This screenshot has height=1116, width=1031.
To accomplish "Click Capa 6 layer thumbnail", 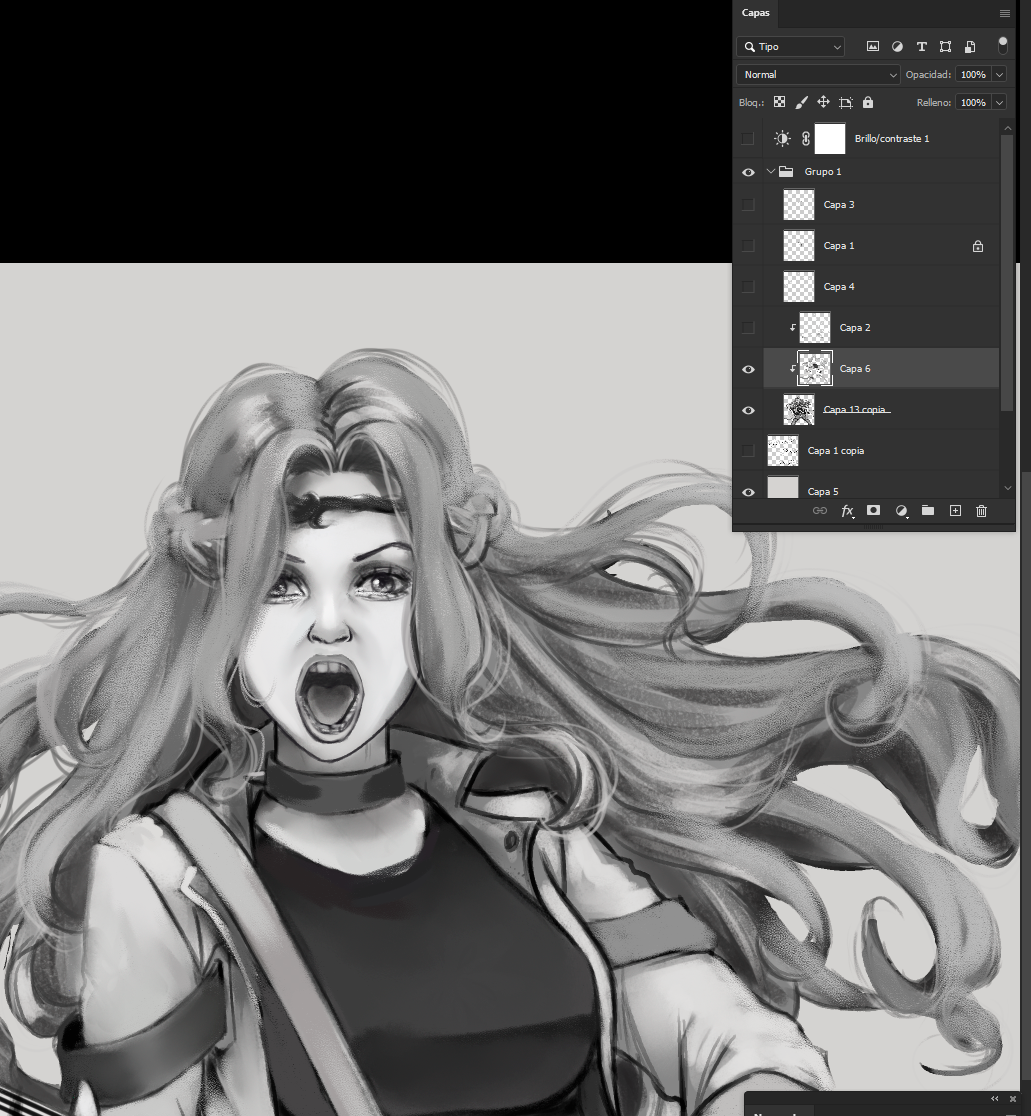I will pyautogui.click(x=815, y=369).
